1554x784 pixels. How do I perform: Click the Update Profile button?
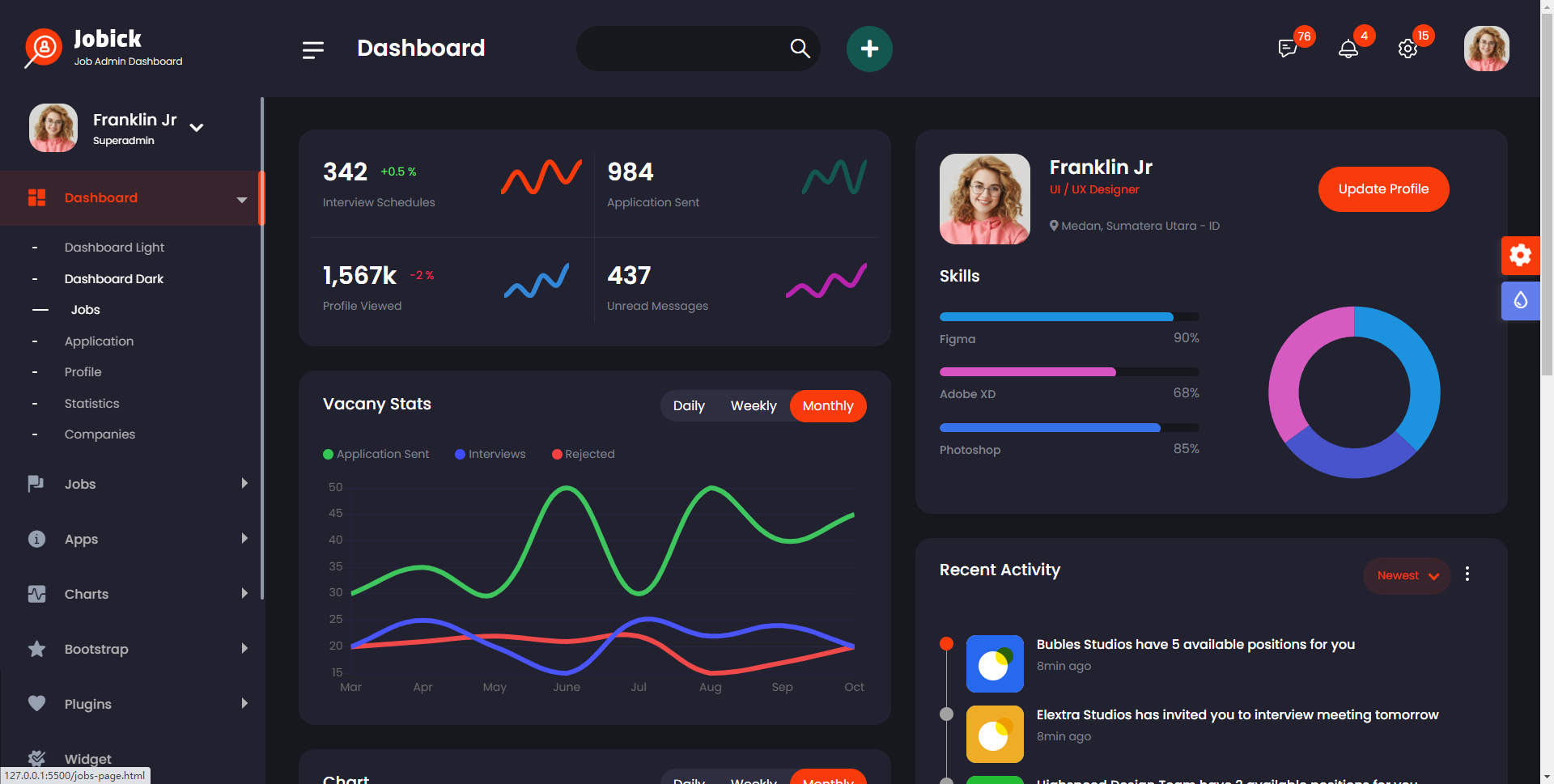pyautogui.click(x=1383, y=189)
